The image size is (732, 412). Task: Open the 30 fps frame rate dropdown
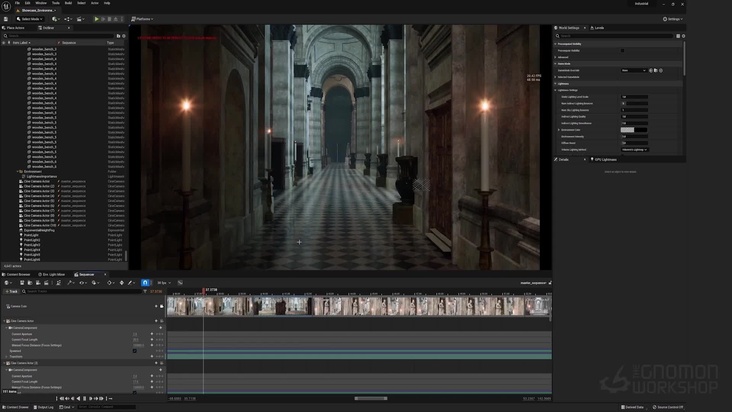point(163,283)
